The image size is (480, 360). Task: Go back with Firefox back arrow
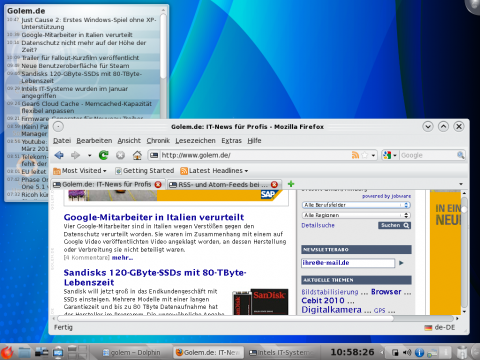point(59,155)
